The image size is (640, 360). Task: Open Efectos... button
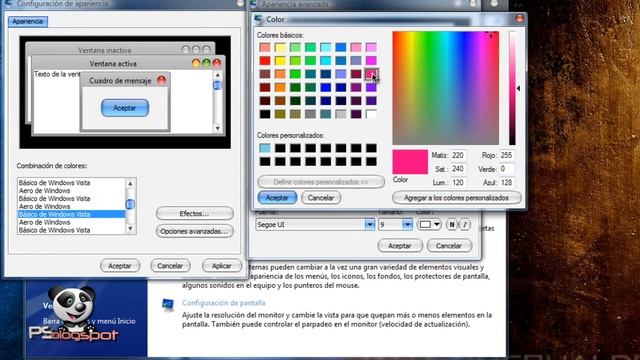(194, 213)
